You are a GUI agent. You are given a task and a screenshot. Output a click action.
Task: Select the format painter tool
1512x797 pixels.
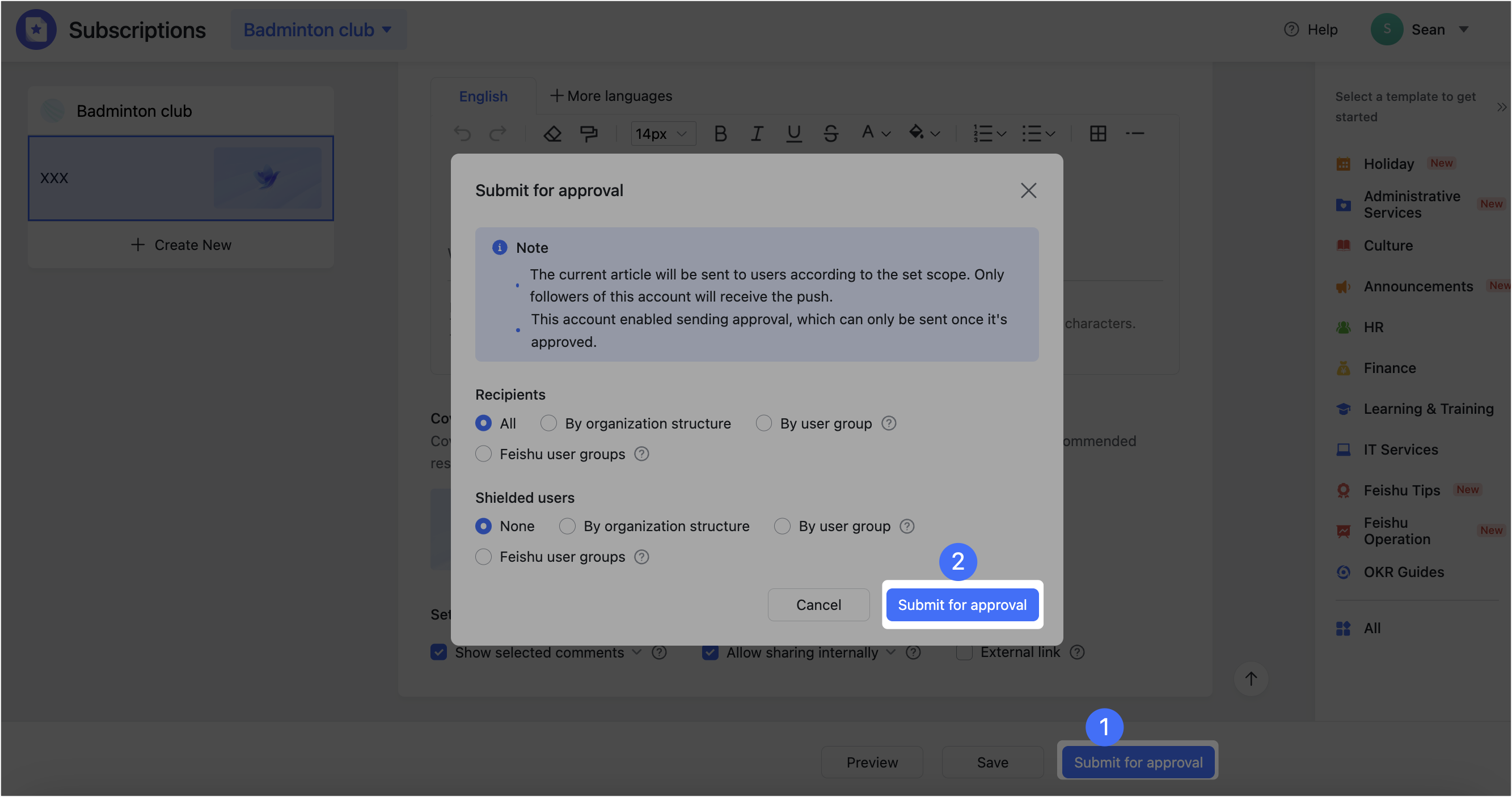[589, 134]
